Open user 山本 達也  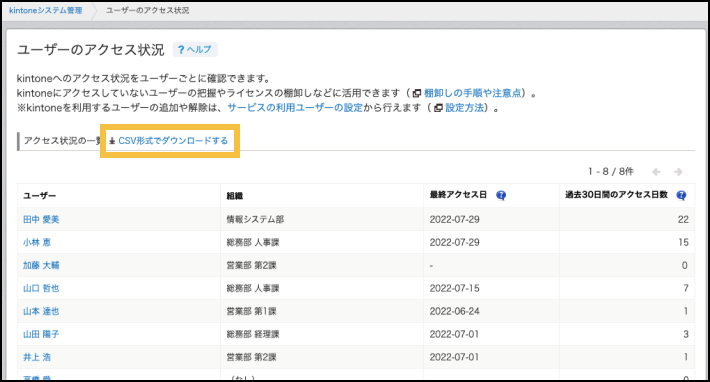41,311
